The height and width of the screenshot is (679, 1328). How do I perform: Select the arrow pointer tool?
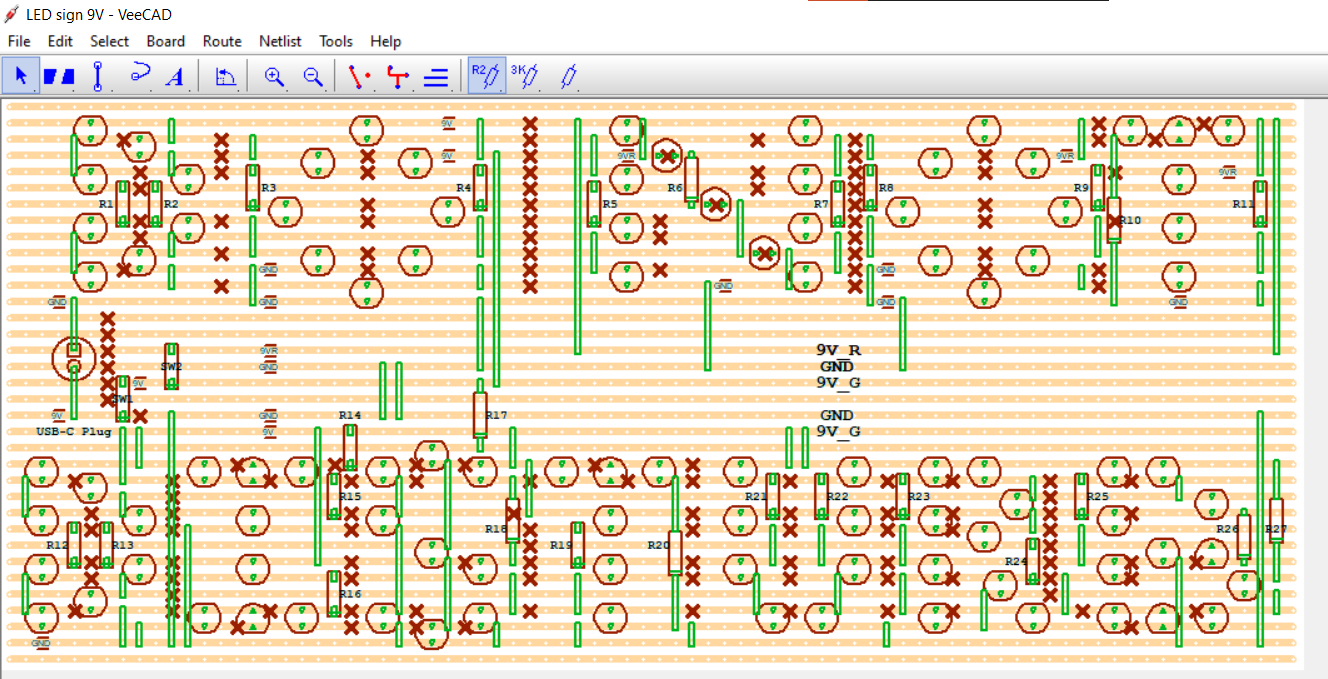pyautogui.click(x=20, y=76)
